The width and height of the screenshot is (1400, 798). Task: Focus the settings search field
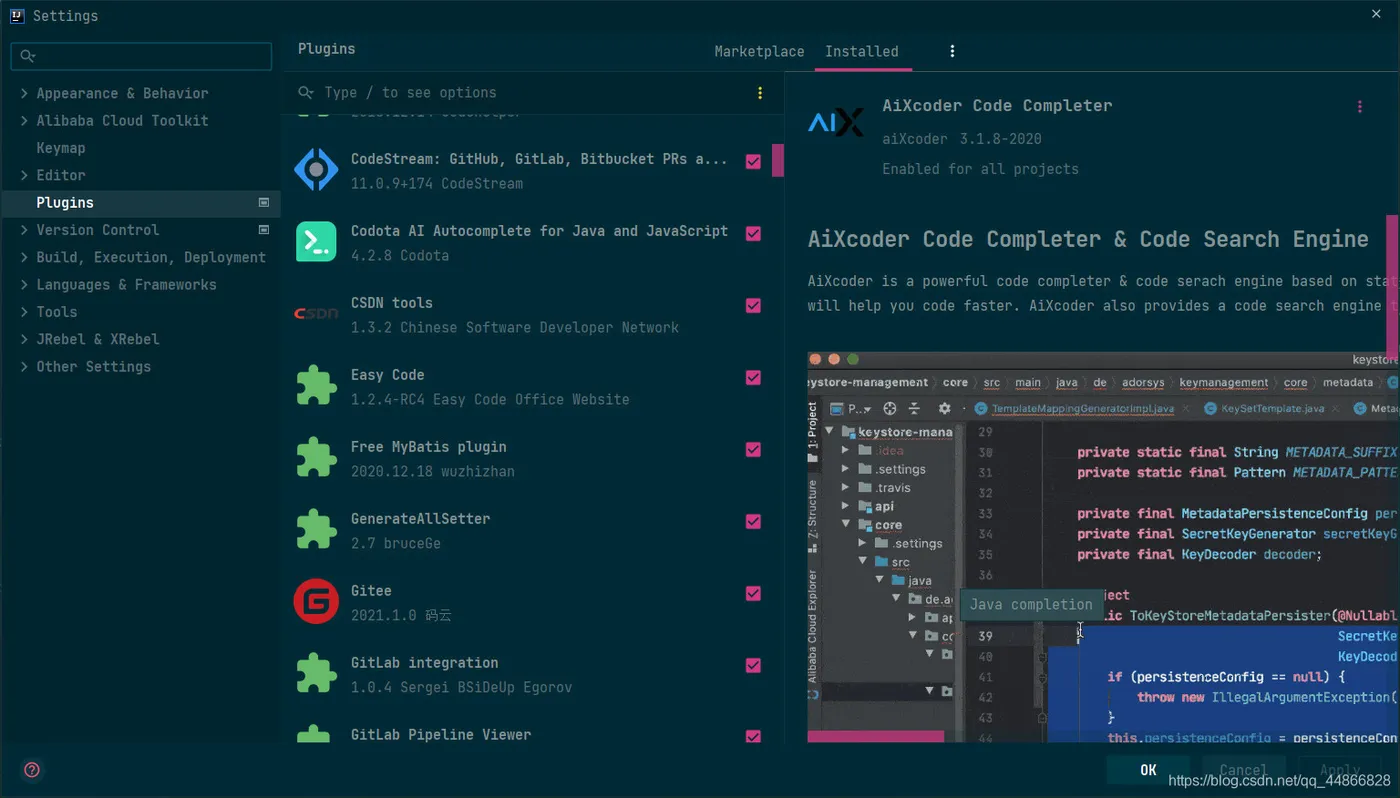pos(141,57)
